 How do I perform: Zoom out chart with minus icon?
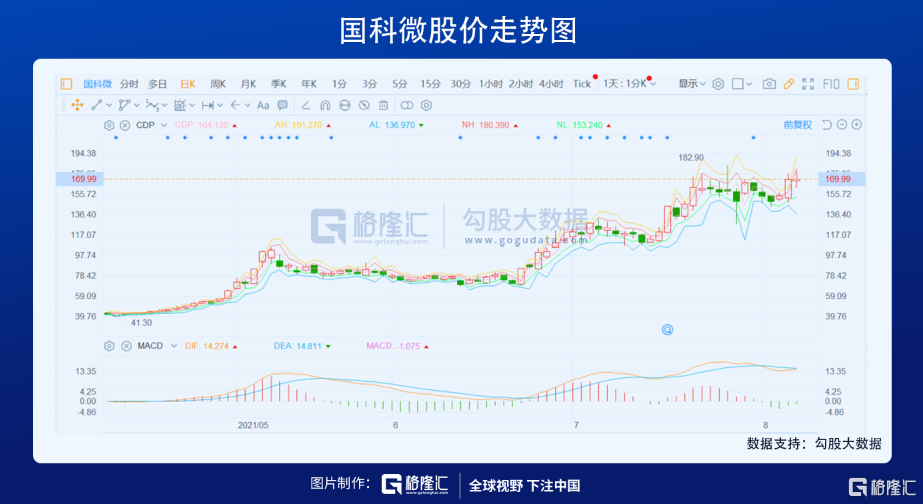click(x=842, y=125)
